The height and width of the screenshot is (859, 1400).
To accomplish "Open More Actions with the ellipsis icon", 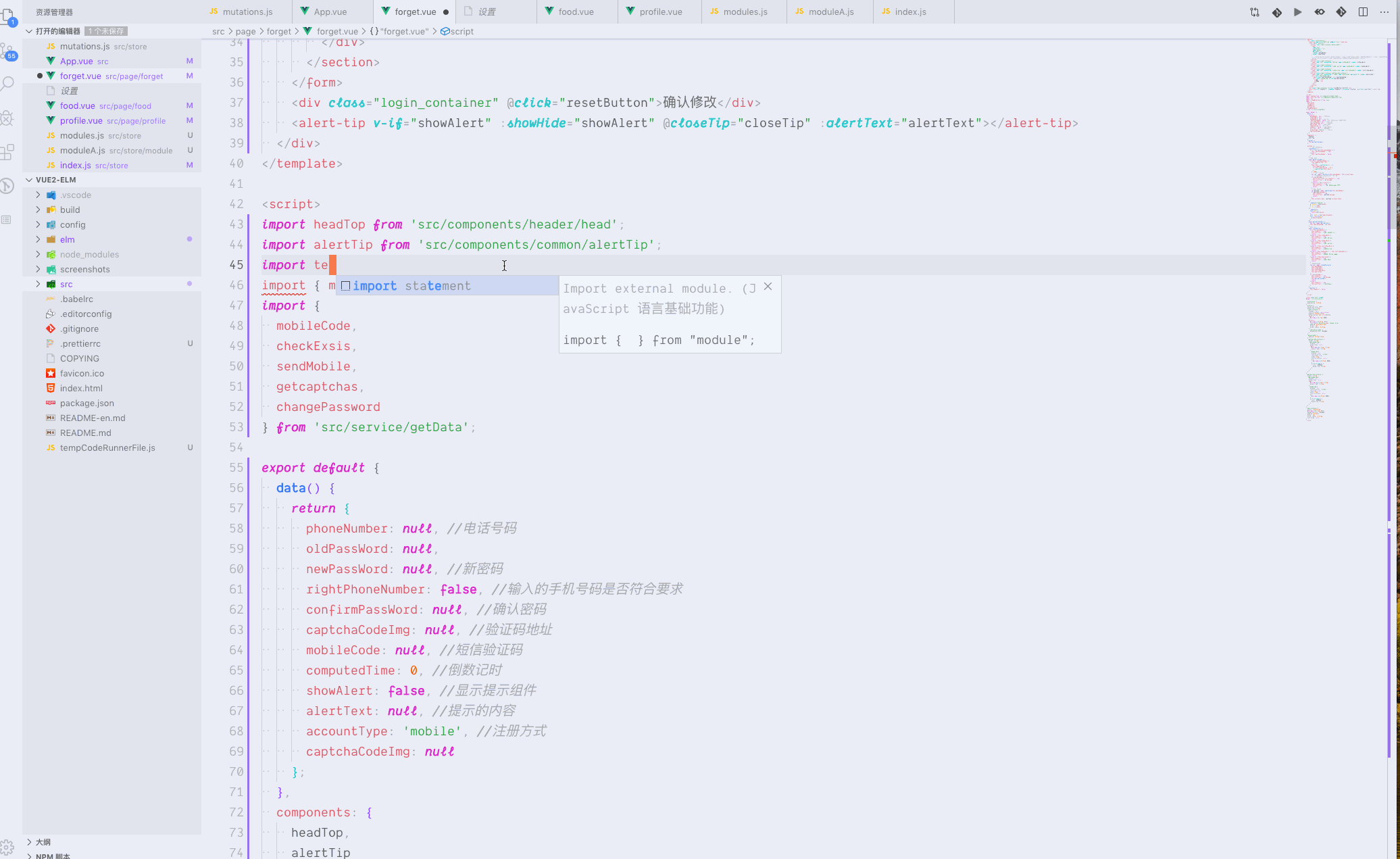I will (x=1384, y=12).
